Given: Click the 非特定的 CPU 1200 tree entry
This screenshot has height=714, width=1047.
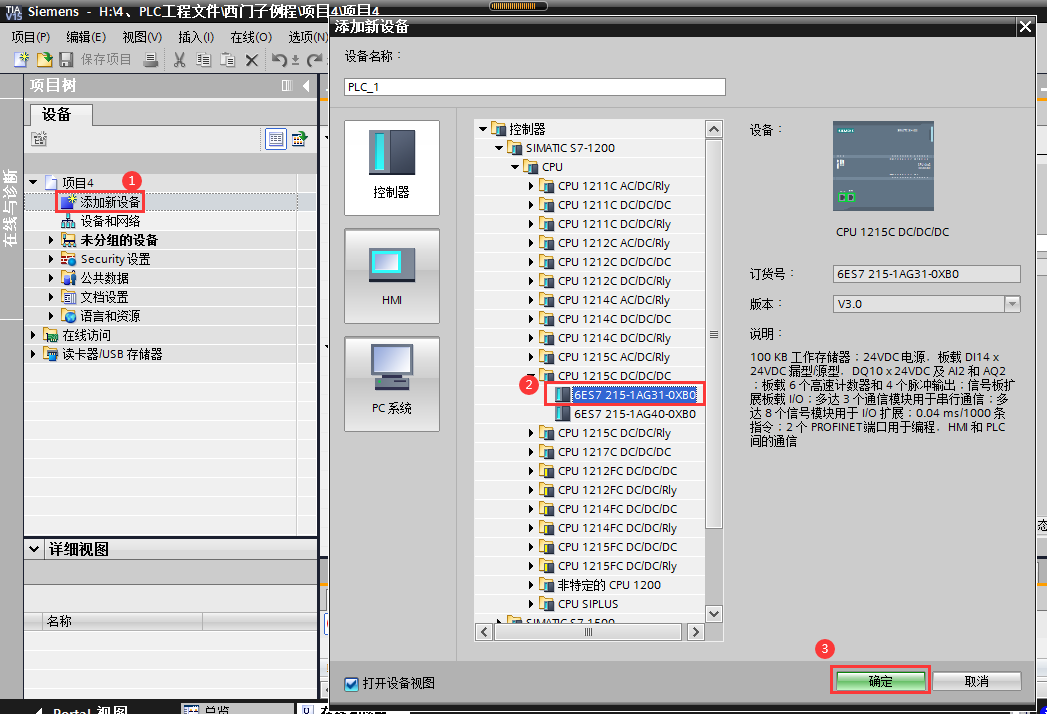Looking at the screenshot, I should 609,585.
